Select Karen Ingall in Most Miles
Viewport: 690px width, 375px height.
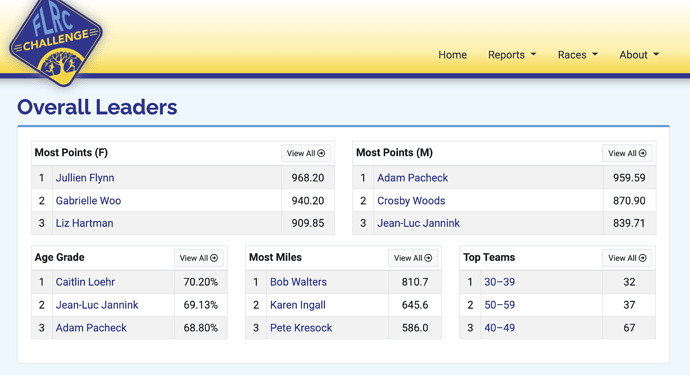[x=297, y=305]
